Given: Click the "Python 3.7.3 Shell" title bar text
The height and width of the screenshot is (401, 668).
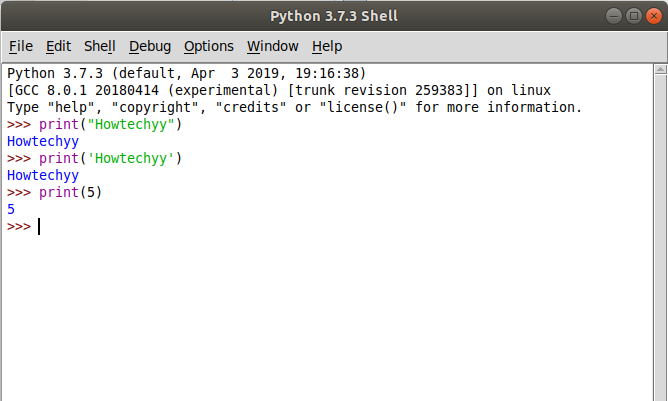Looking at the screenshot, I should click(x=334, y=16).
